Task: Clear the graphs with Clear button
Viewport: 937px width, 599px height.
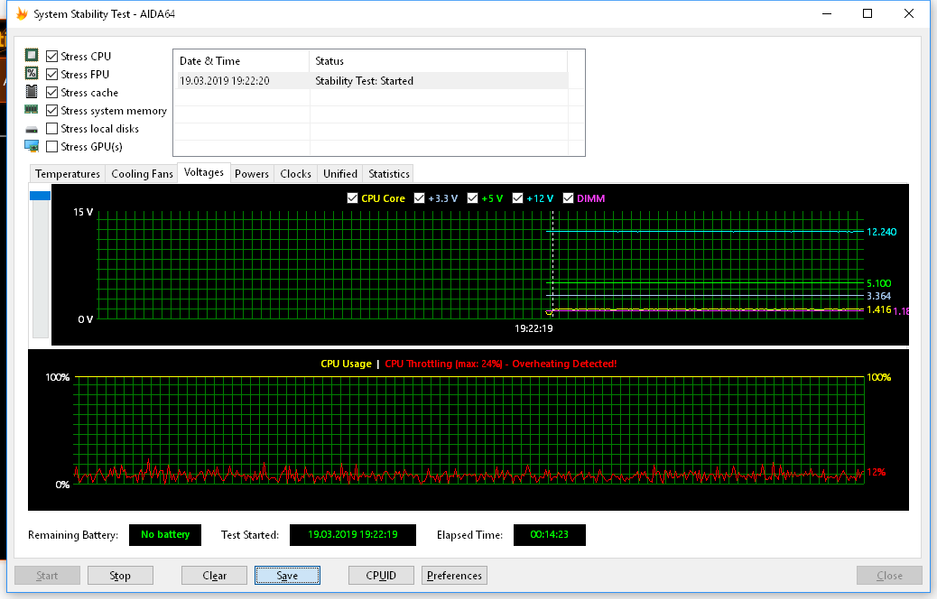Action: click(x=215, y=575)
